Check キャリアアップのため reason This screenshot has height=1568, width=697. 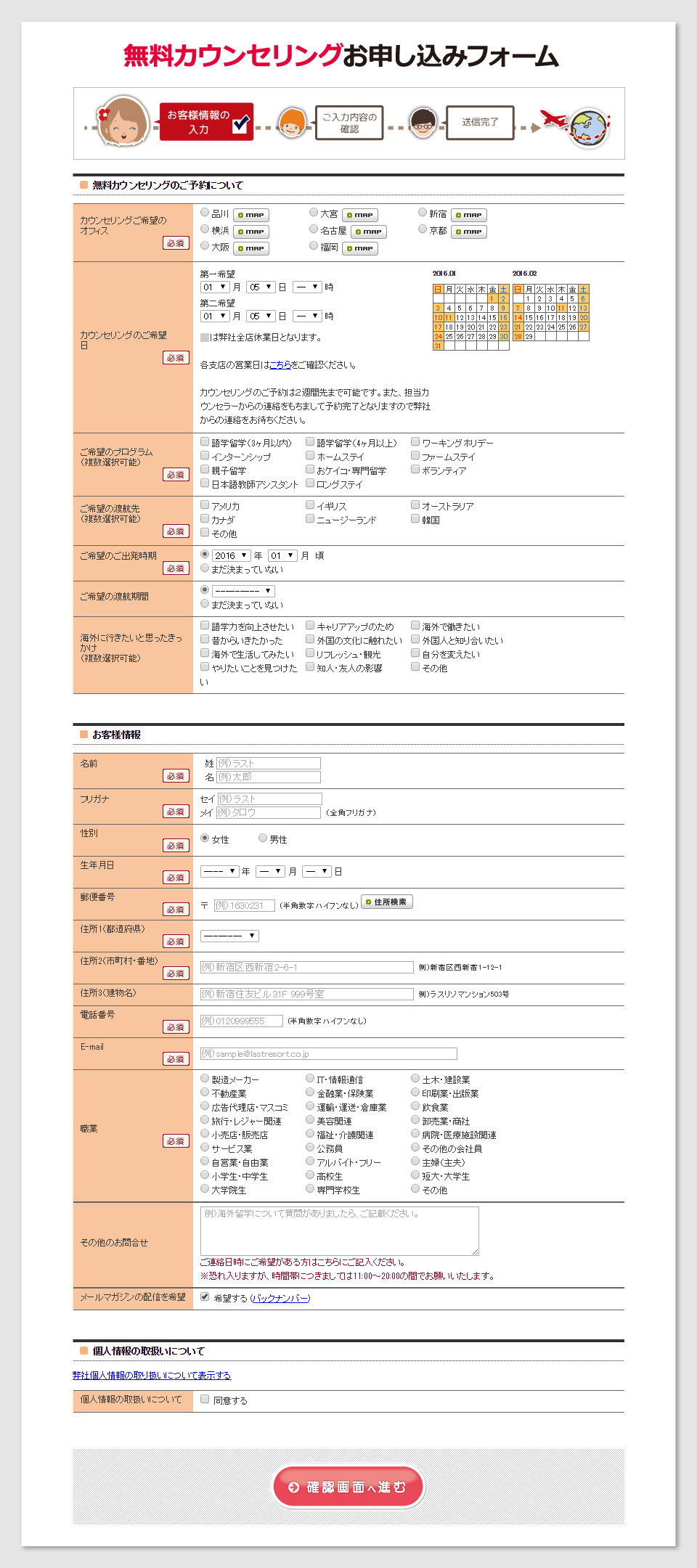click(x=310, y=625)
